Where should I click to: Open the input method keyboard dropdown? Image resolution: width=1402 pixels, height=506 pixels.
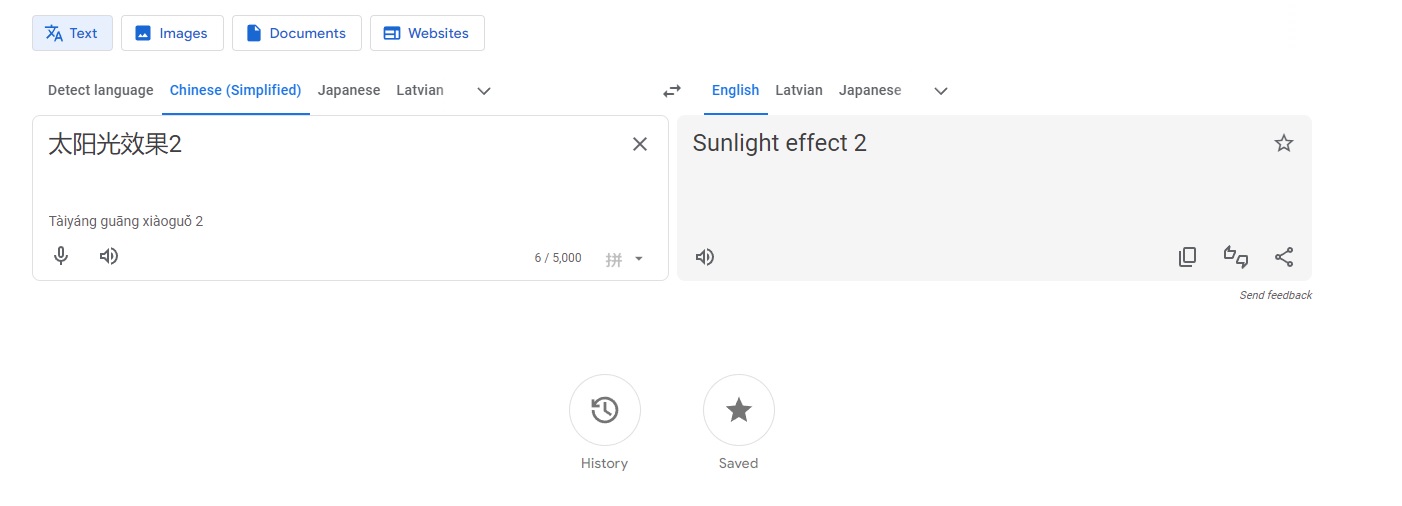tap(638, 259)
